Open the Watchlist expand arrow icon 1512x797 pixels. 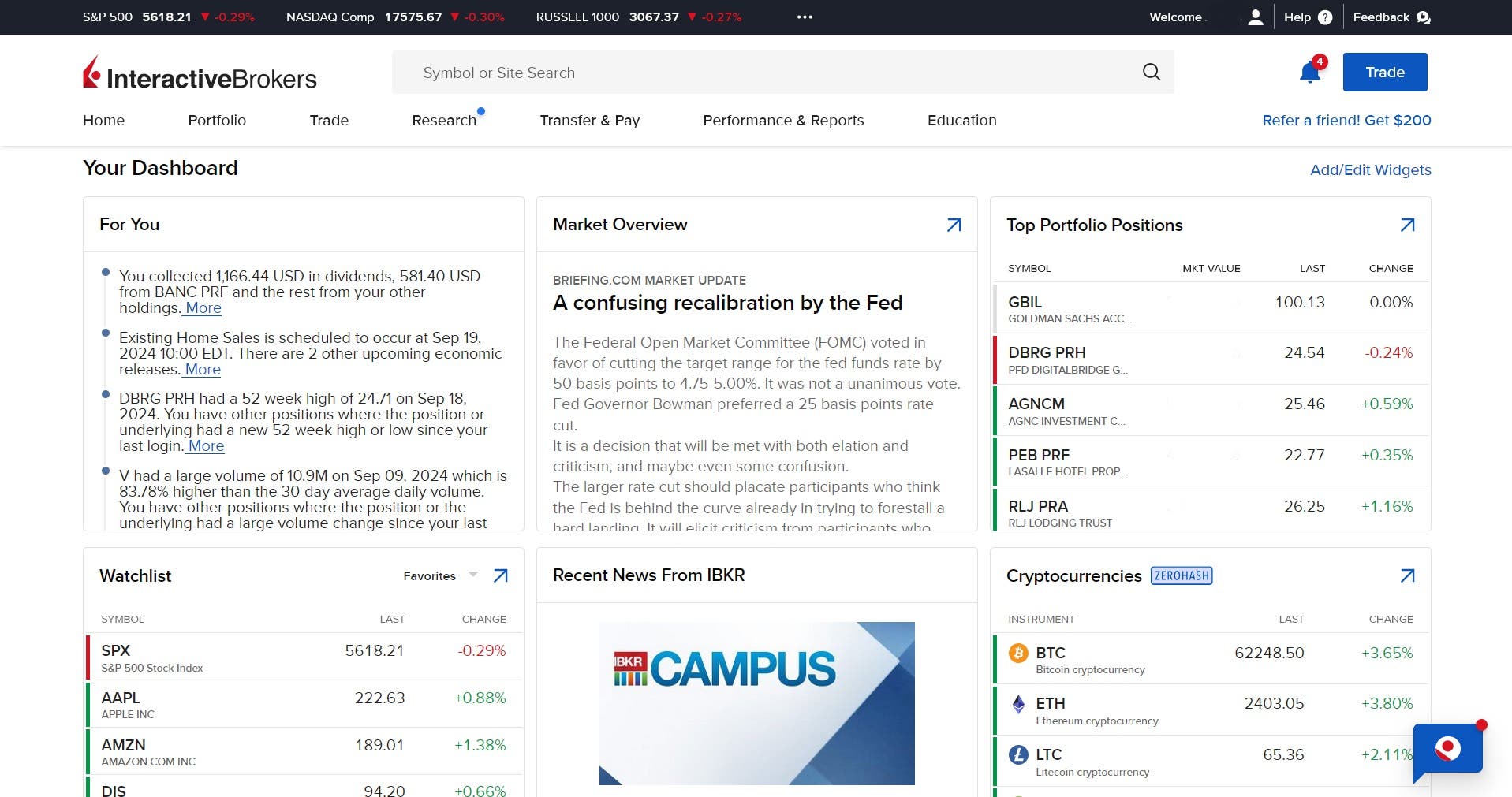500,576
